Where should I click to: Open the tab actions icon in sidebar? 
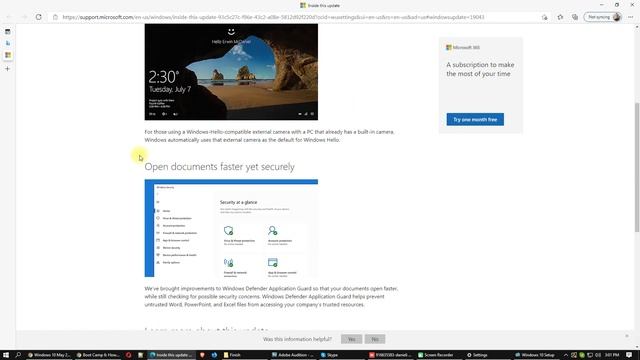point(7,31)
